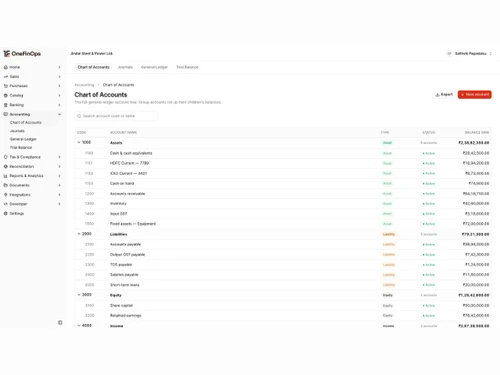Expand the Purchases menu chevron
Image resolution: width=500 pixels, height=375 pixels.
(x=59, y=86)
